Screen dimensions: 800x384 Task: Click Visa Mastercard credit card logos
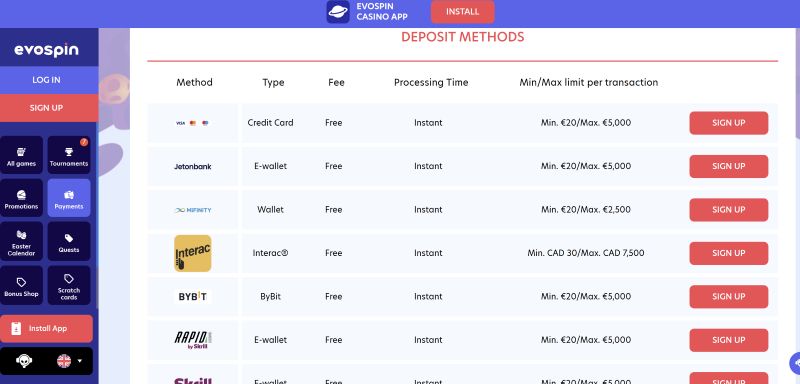192,123
